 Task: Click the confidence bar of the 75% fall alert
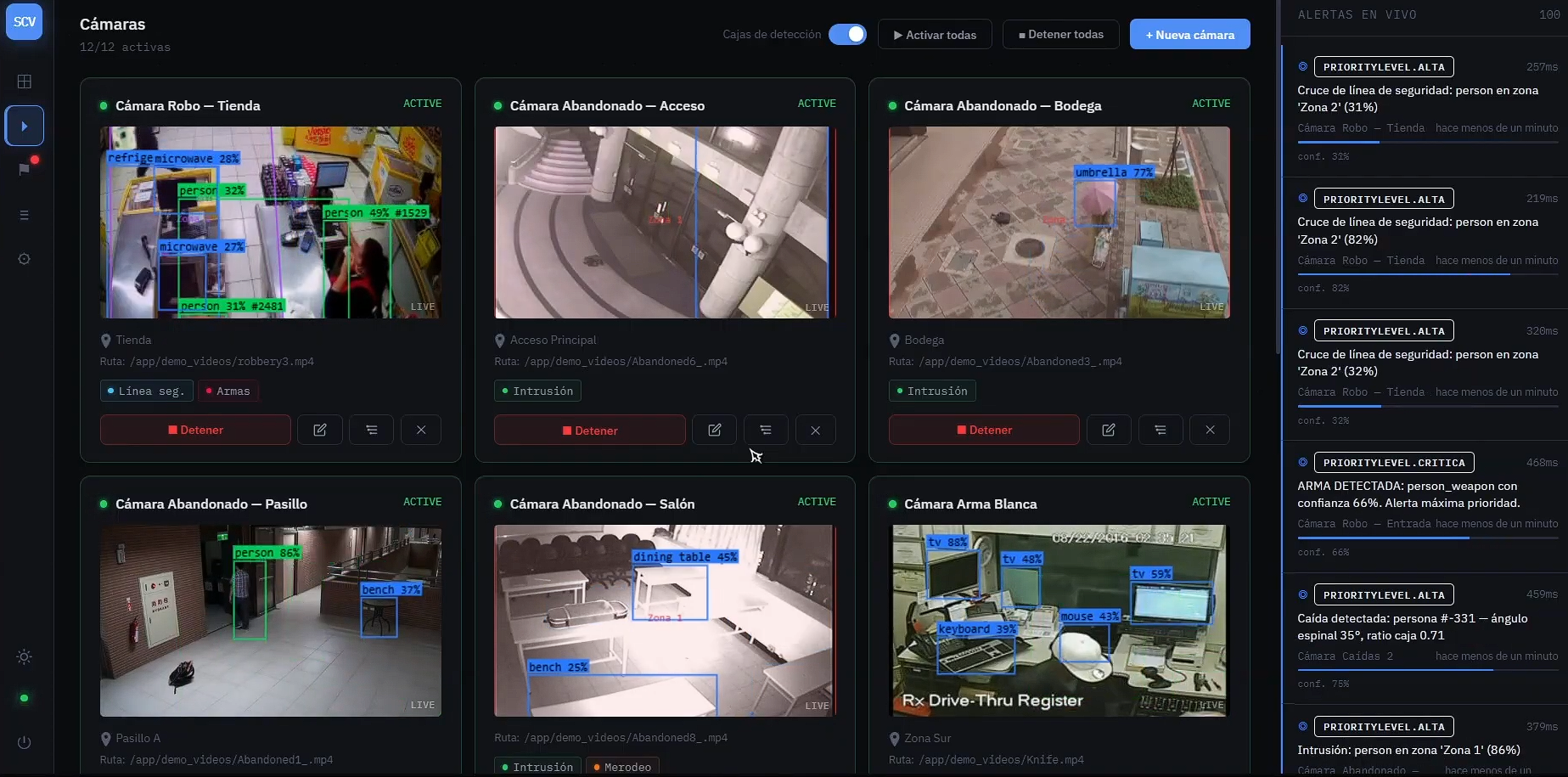pyautogui.click(x=1428, y=670)
